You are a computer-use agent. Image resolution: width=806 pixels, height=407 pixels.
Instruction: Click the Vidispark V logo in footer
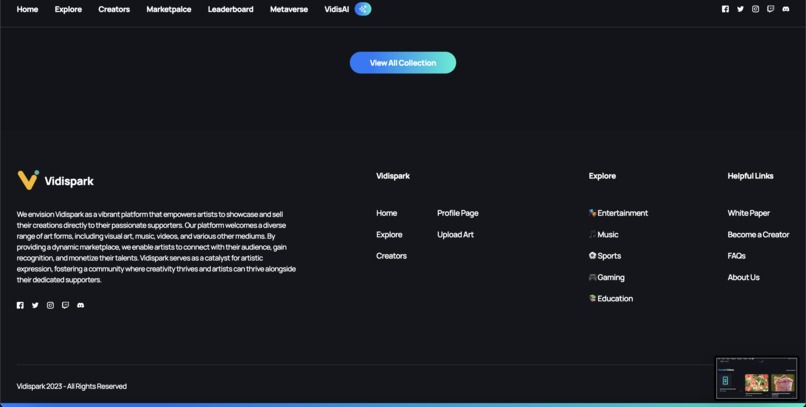pyautogui.click(x=28, y=180)
